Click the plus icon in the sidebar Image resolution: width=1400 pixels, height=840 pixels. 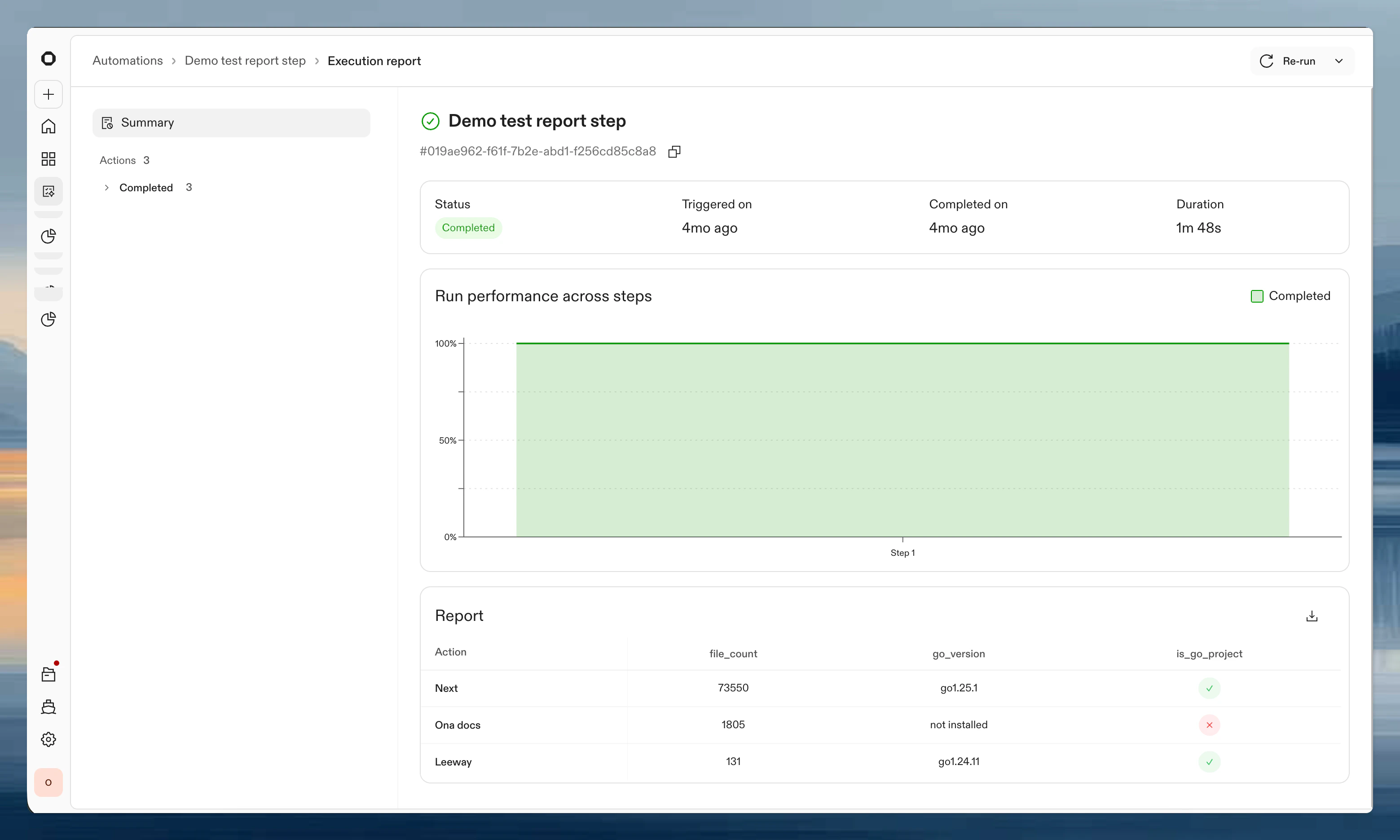[48, 94]
